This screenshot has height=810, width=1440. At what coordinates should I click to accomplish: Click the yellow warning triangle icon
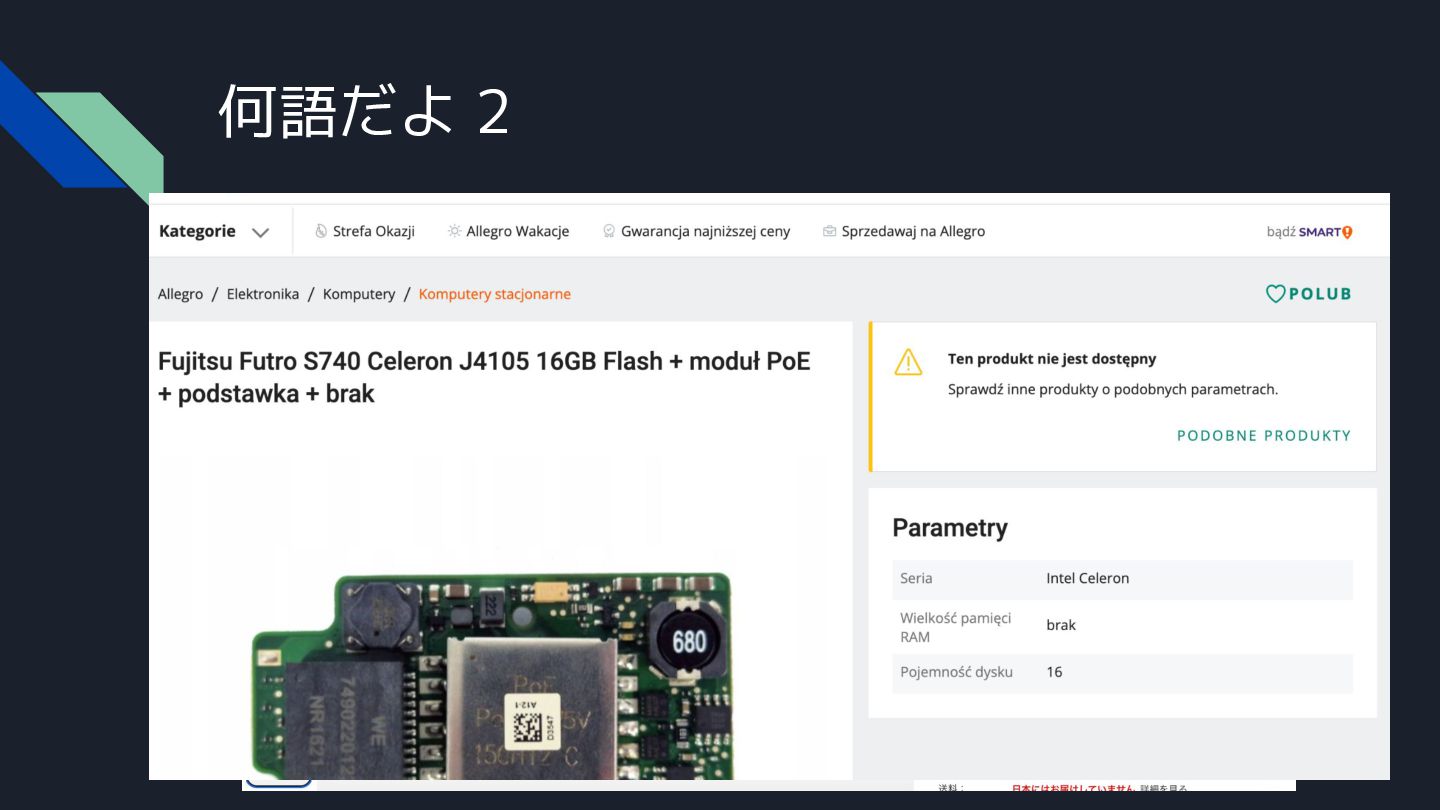click(908, 361)
